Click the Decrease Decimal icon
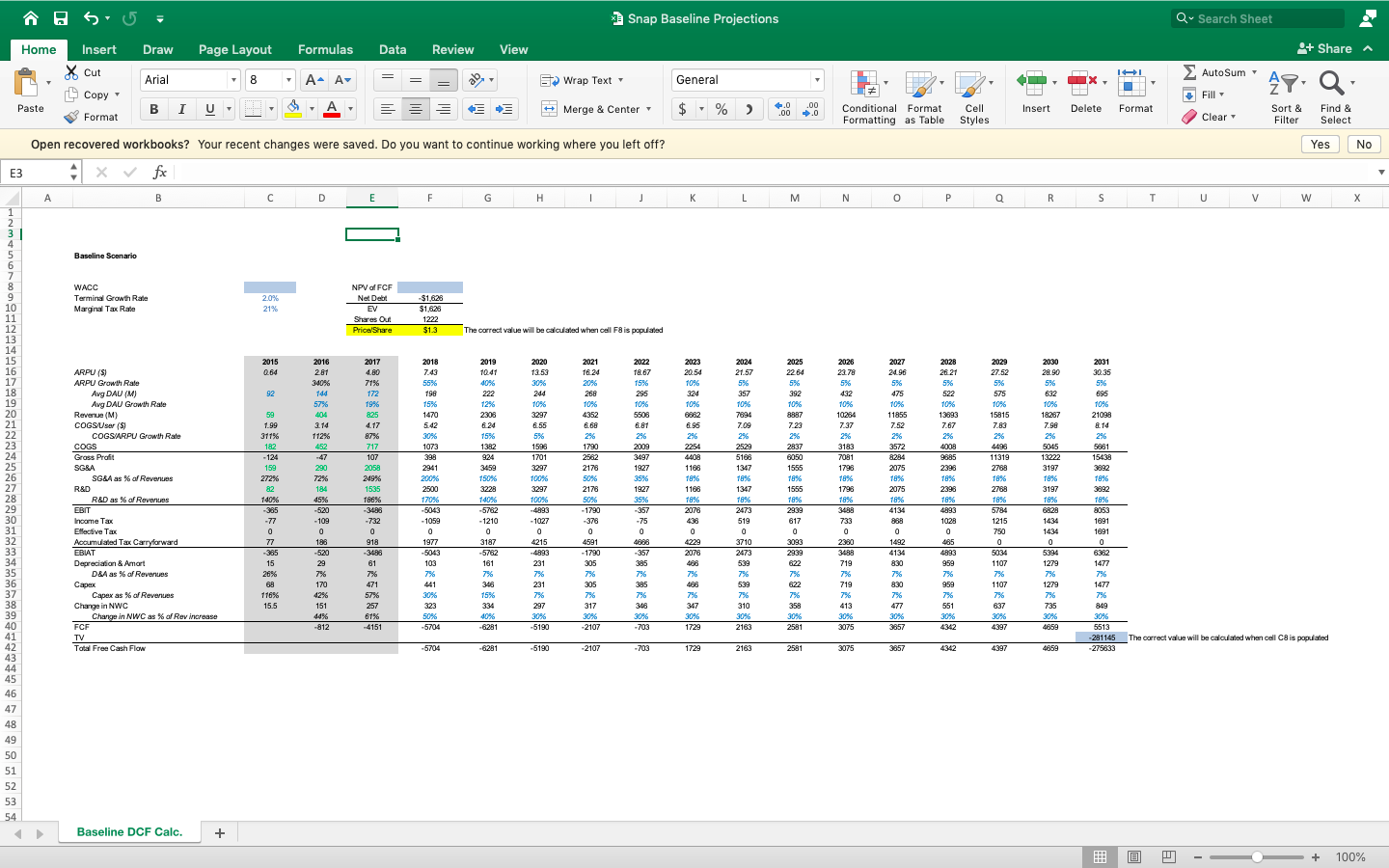This screenshot has width=1389, height=868. coord(811,109)
